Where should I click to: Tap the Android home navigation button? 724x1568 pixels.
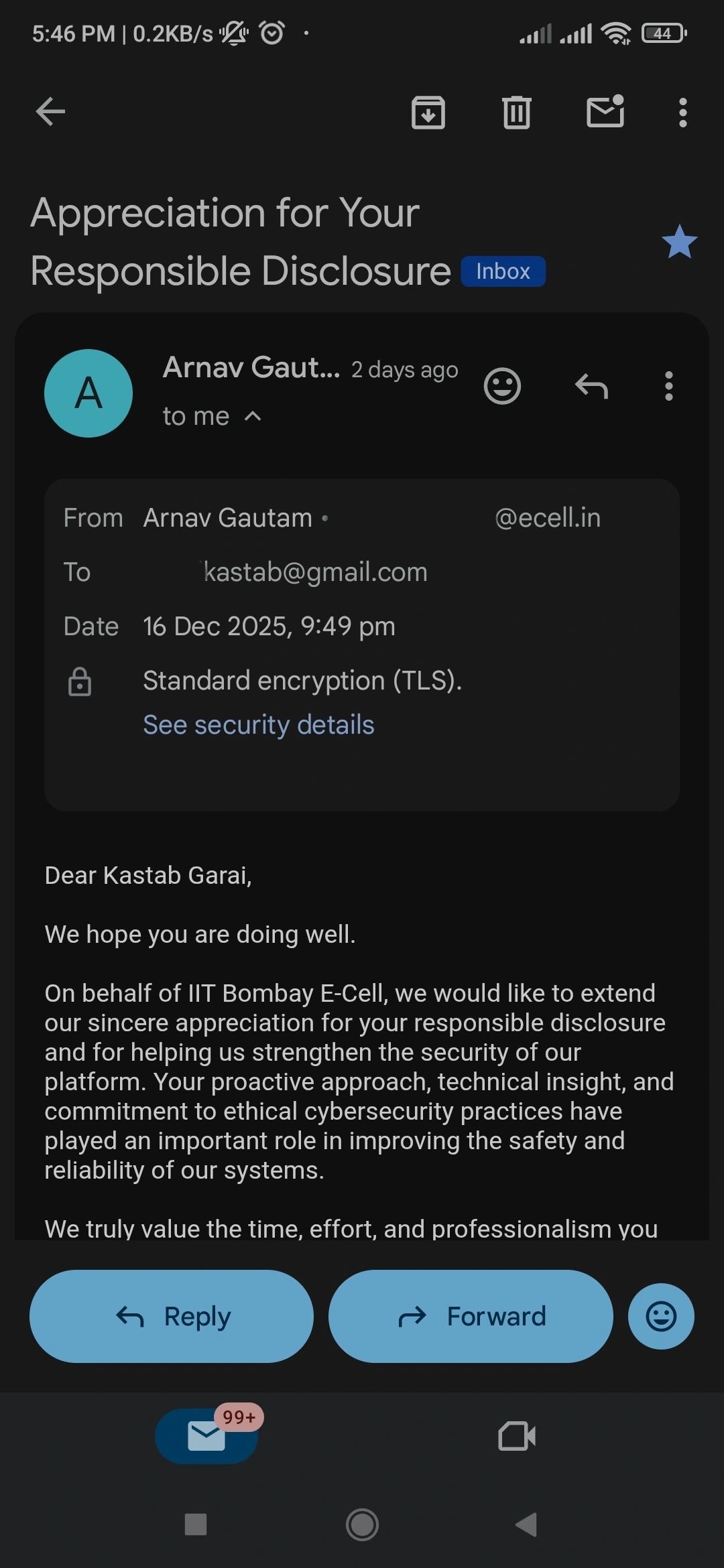[362, 1524]
